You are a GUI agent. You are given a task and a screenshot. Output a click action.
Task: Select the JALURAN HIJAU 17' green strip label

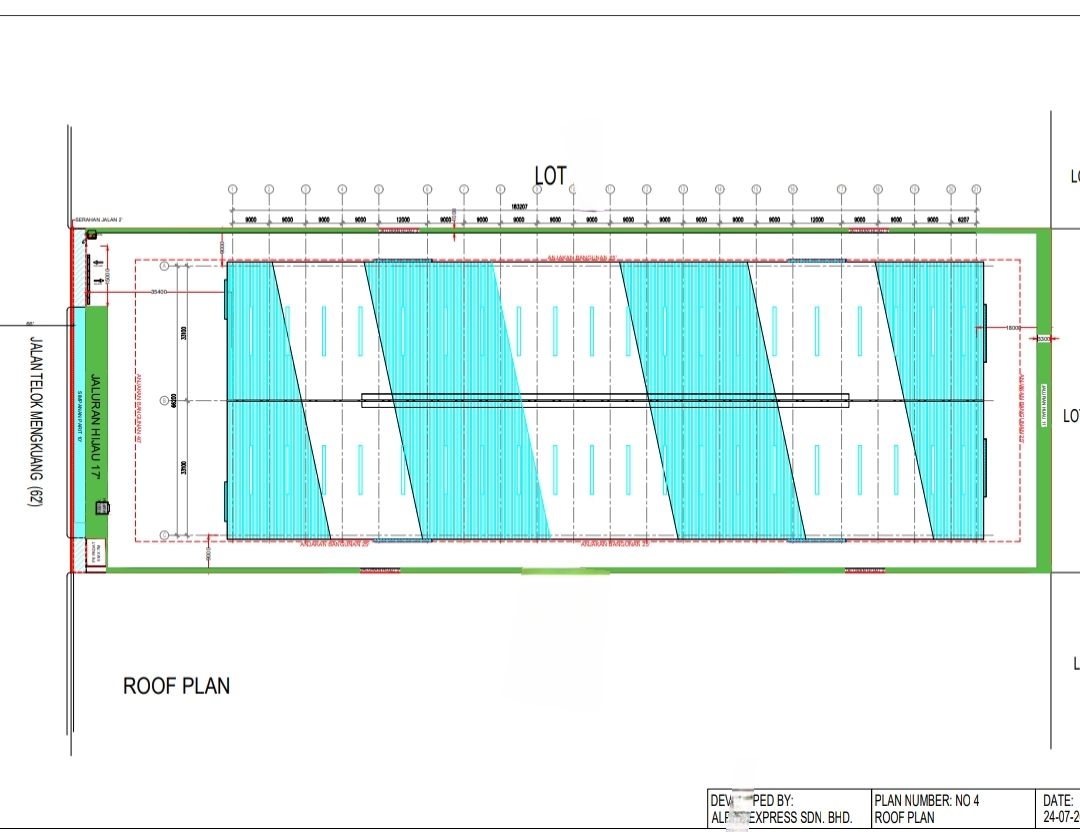97,429
